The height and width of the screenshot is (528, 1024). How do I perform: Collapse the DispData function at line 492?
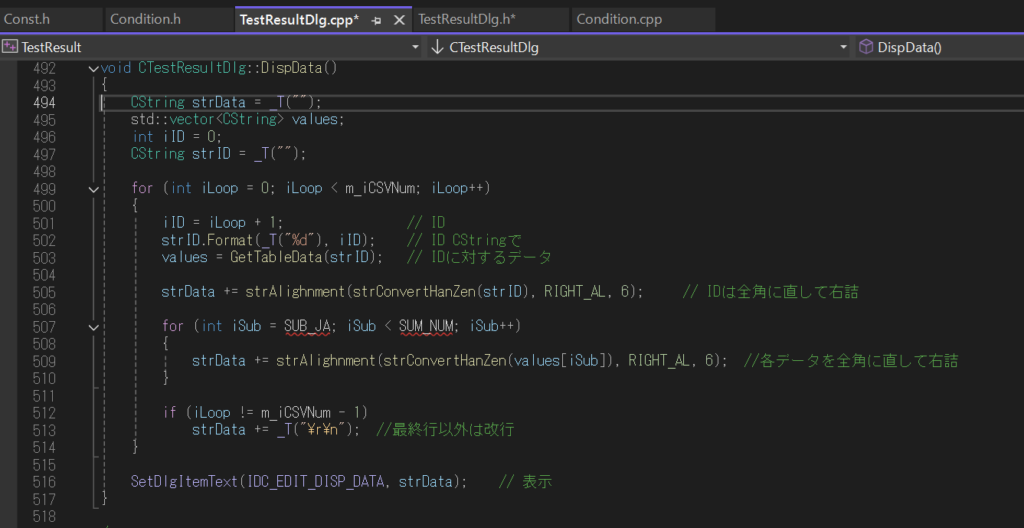click(94, 69)
